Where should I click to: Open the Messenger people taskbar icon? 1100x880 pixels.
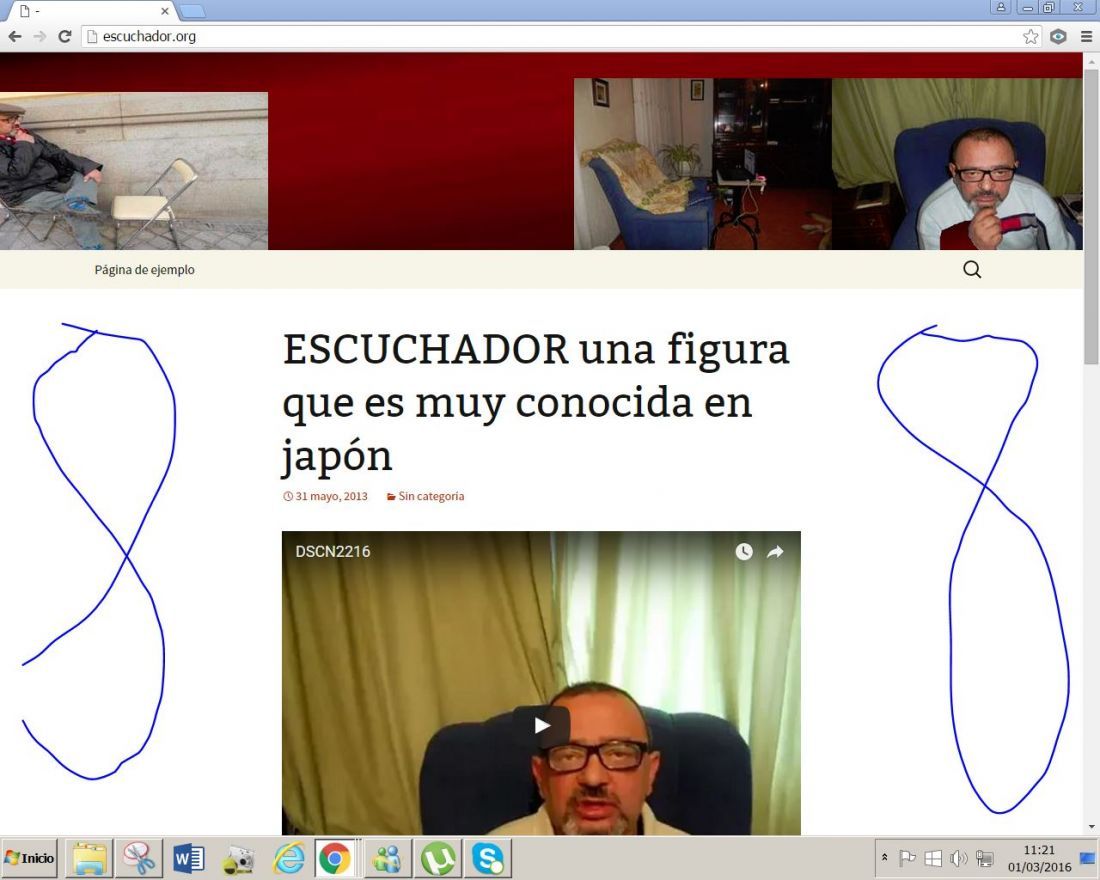point(387,858)
